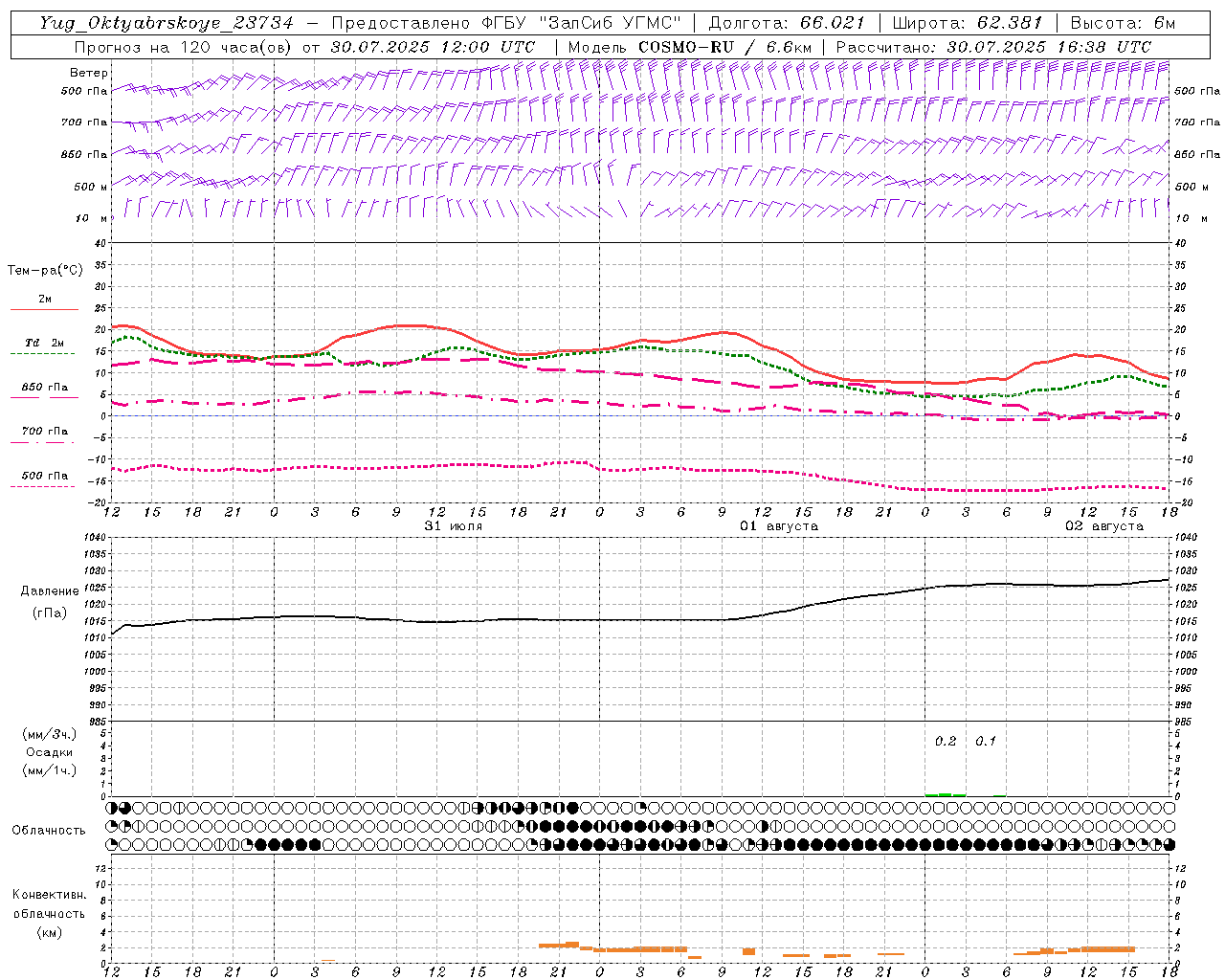The height and width of the screenshot is (980, 1225).
Task: Click the 0.2 precipitation amount value
Action: (946, 742)
